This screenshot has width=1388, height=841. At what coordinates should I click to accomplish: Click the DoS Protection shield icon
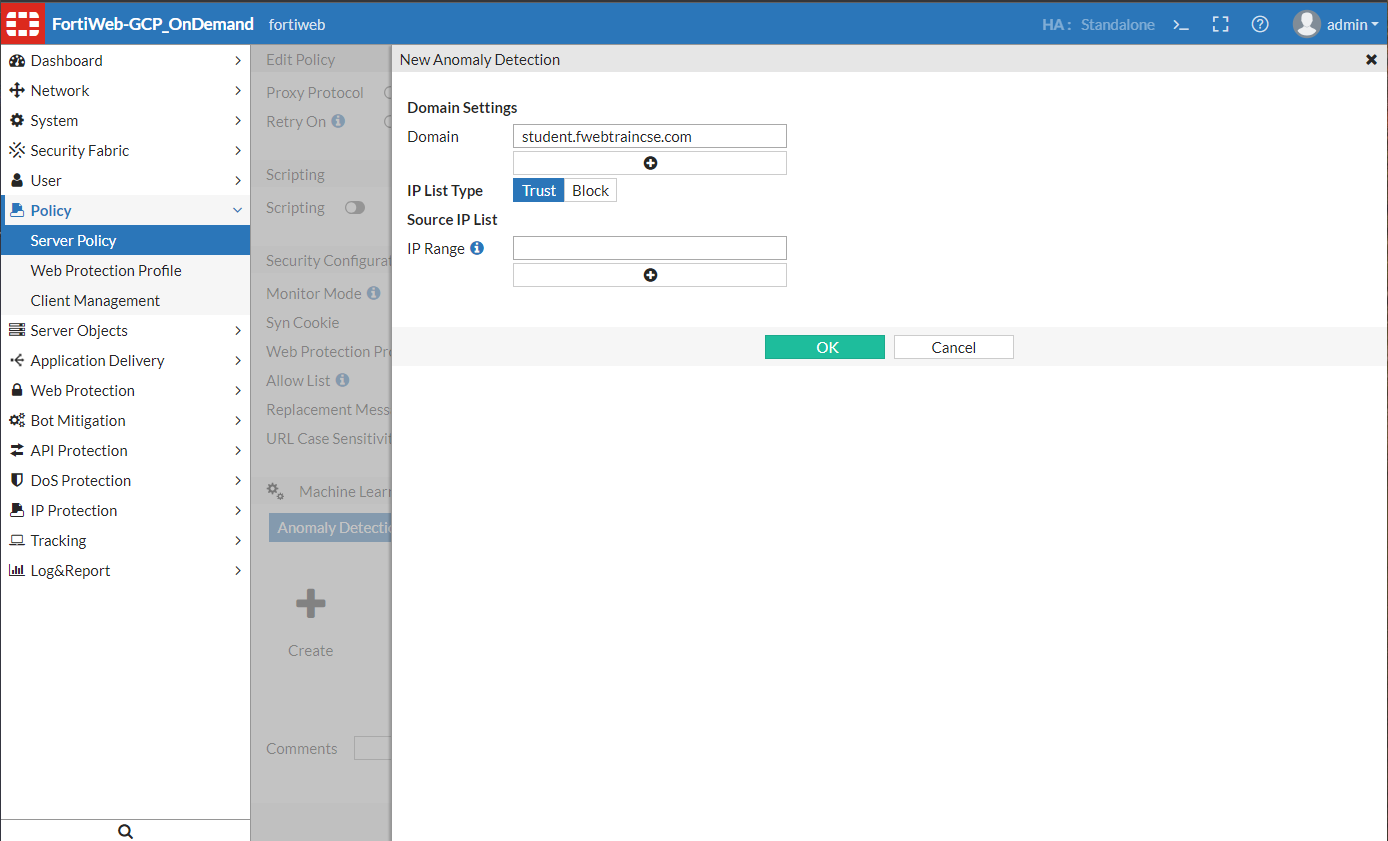coord(16,481)
